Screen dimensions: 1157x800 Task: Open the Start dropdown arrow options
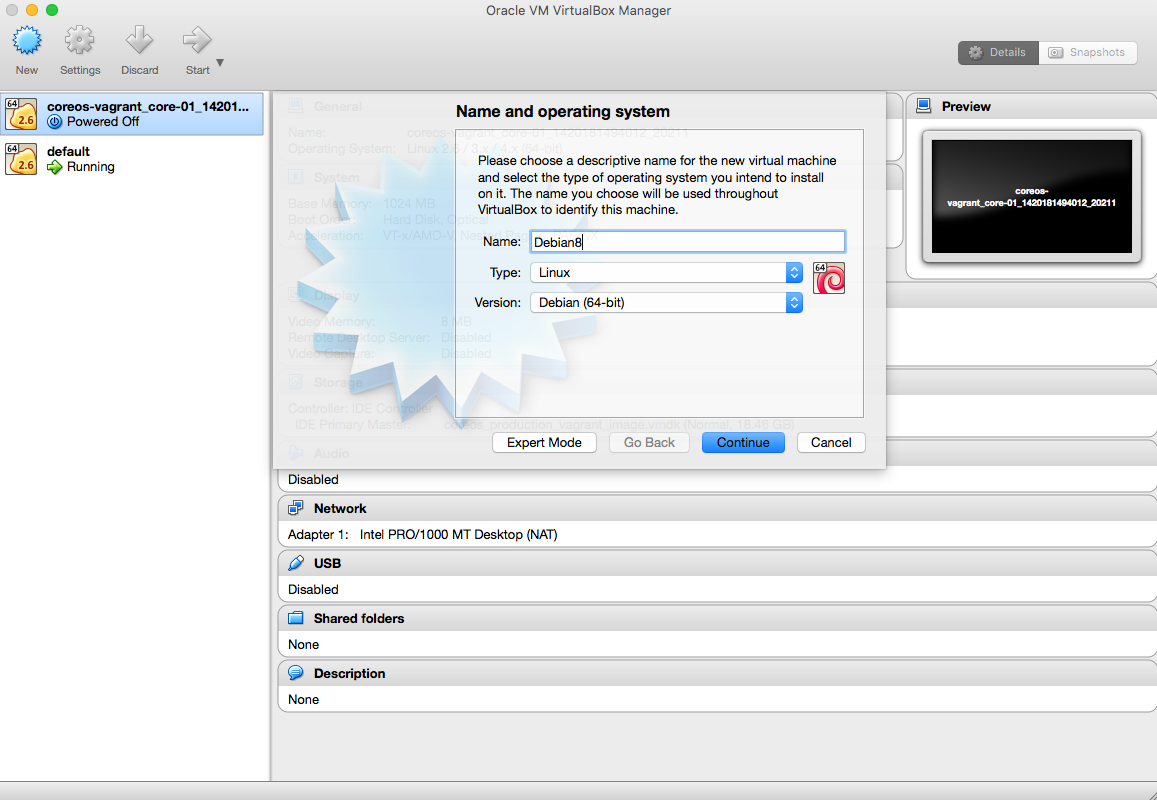[220, 63]
